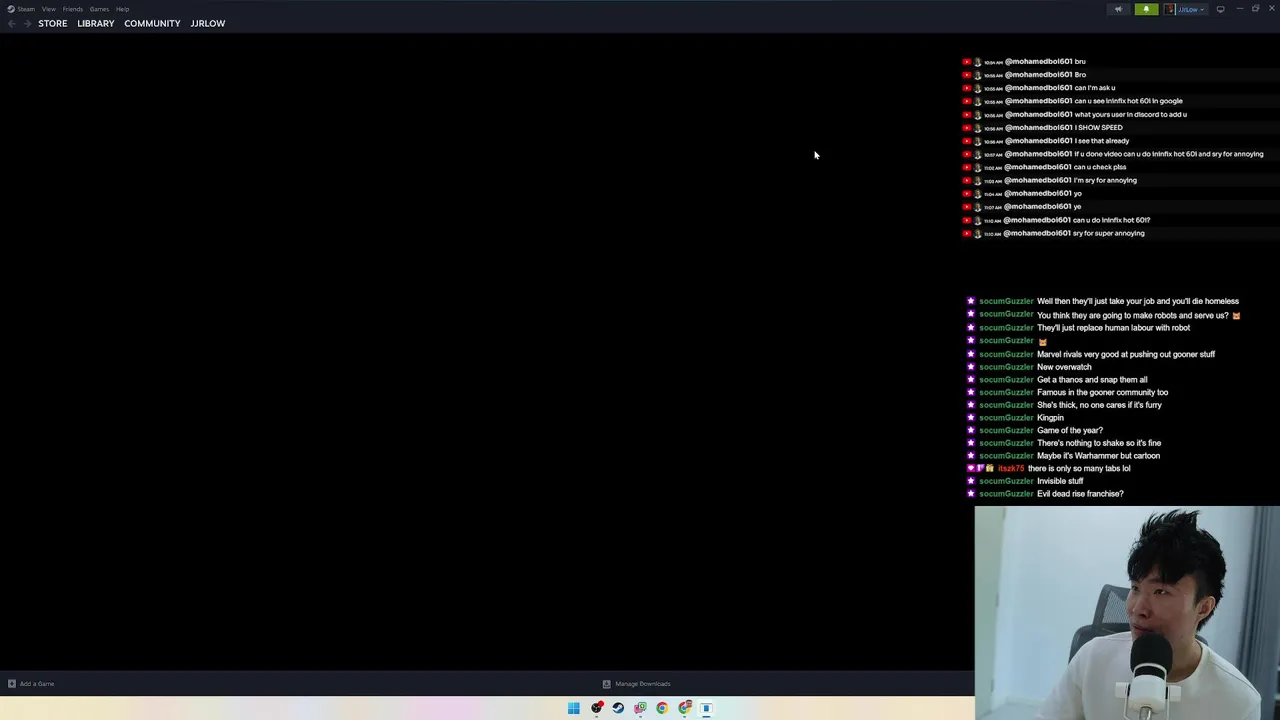Open the black taskbar app with red badge

click(x=597, y=708)
